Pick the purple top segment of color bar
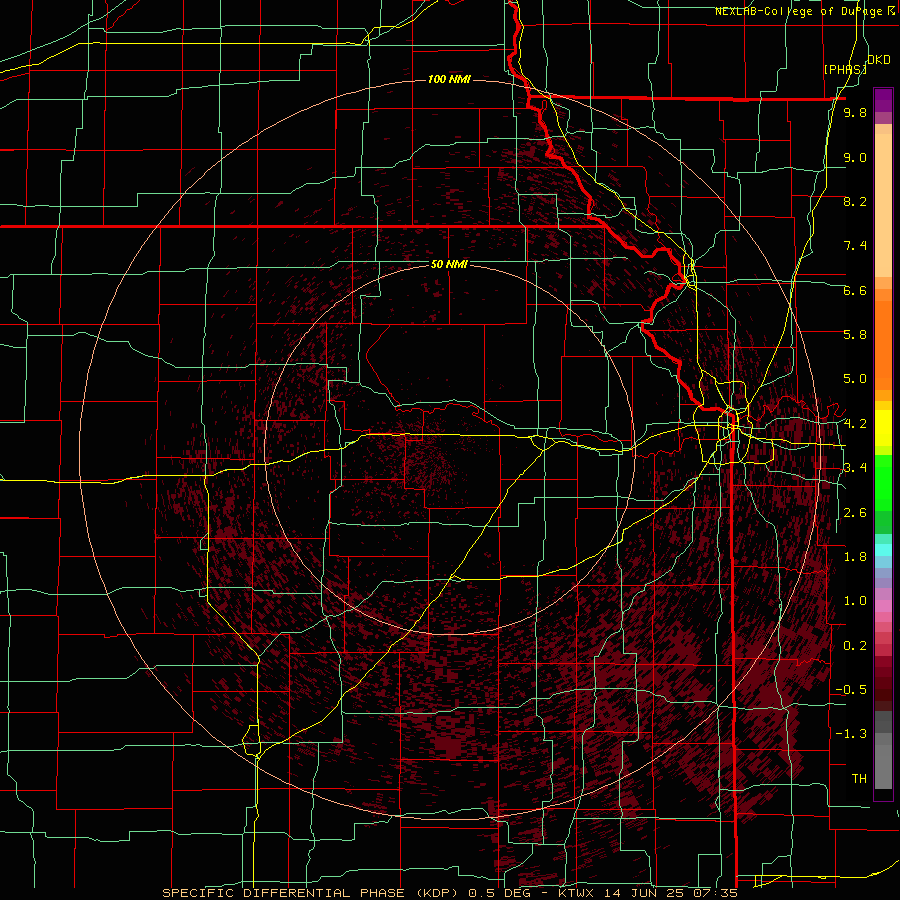900x900 pixels. coord(883,100)
